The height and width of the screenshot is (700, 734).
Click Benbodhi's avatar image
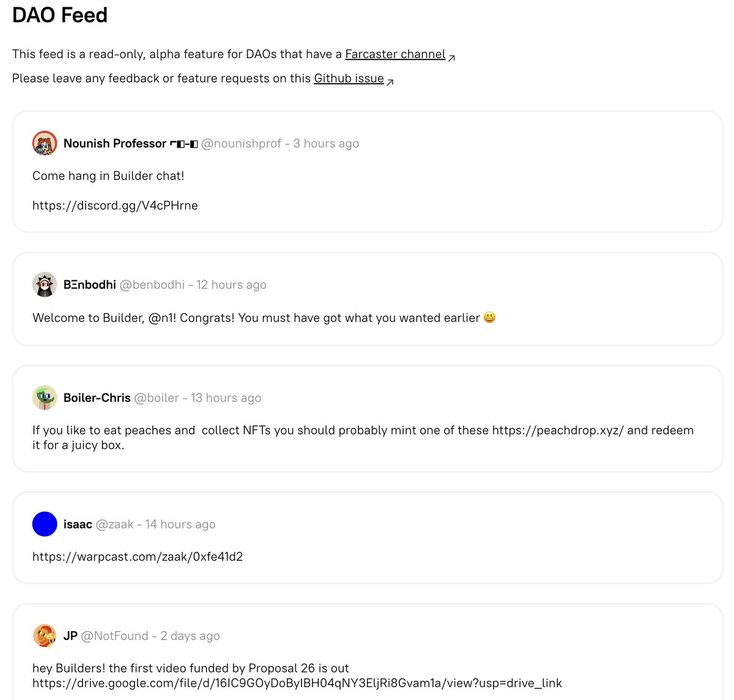(x=44, y=284)
